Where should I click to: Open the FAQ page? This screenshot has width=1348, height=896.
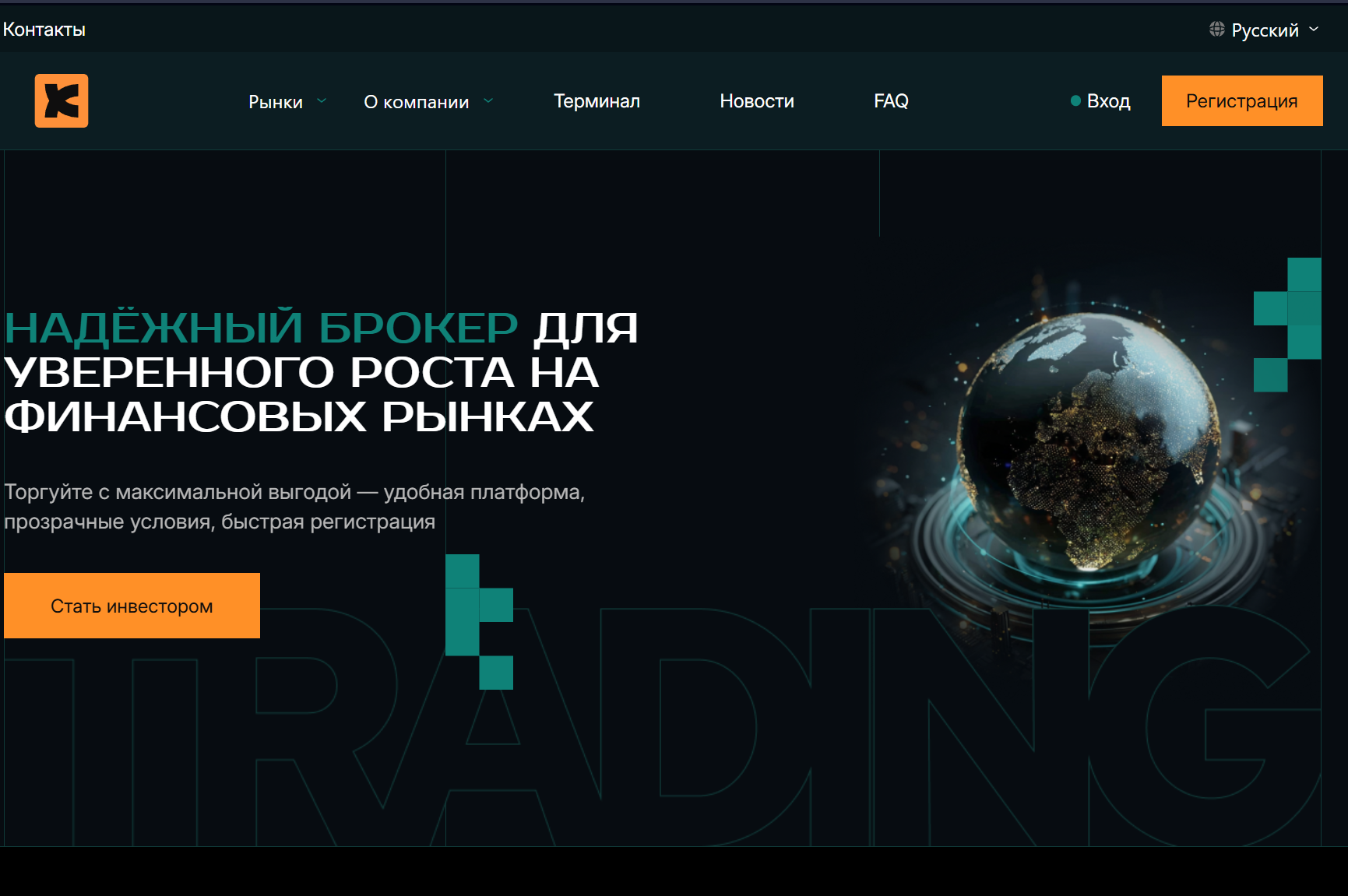pos(891,101)
